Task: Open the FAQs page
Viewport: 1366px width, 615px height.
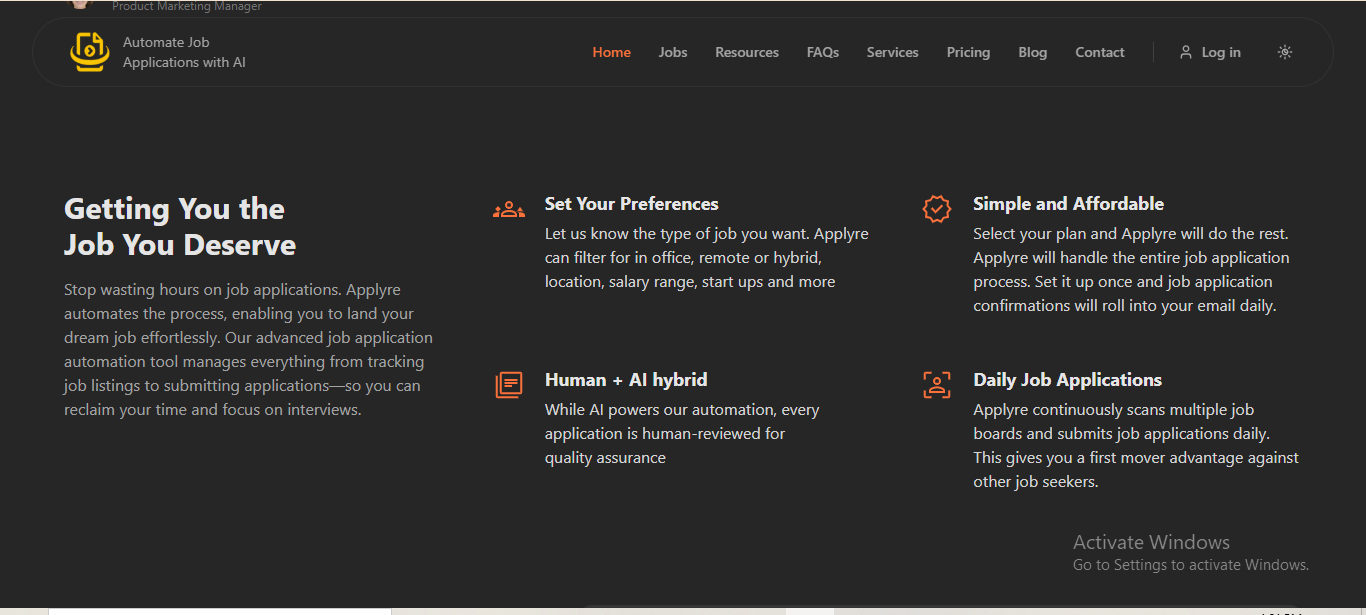Action: 822,52
